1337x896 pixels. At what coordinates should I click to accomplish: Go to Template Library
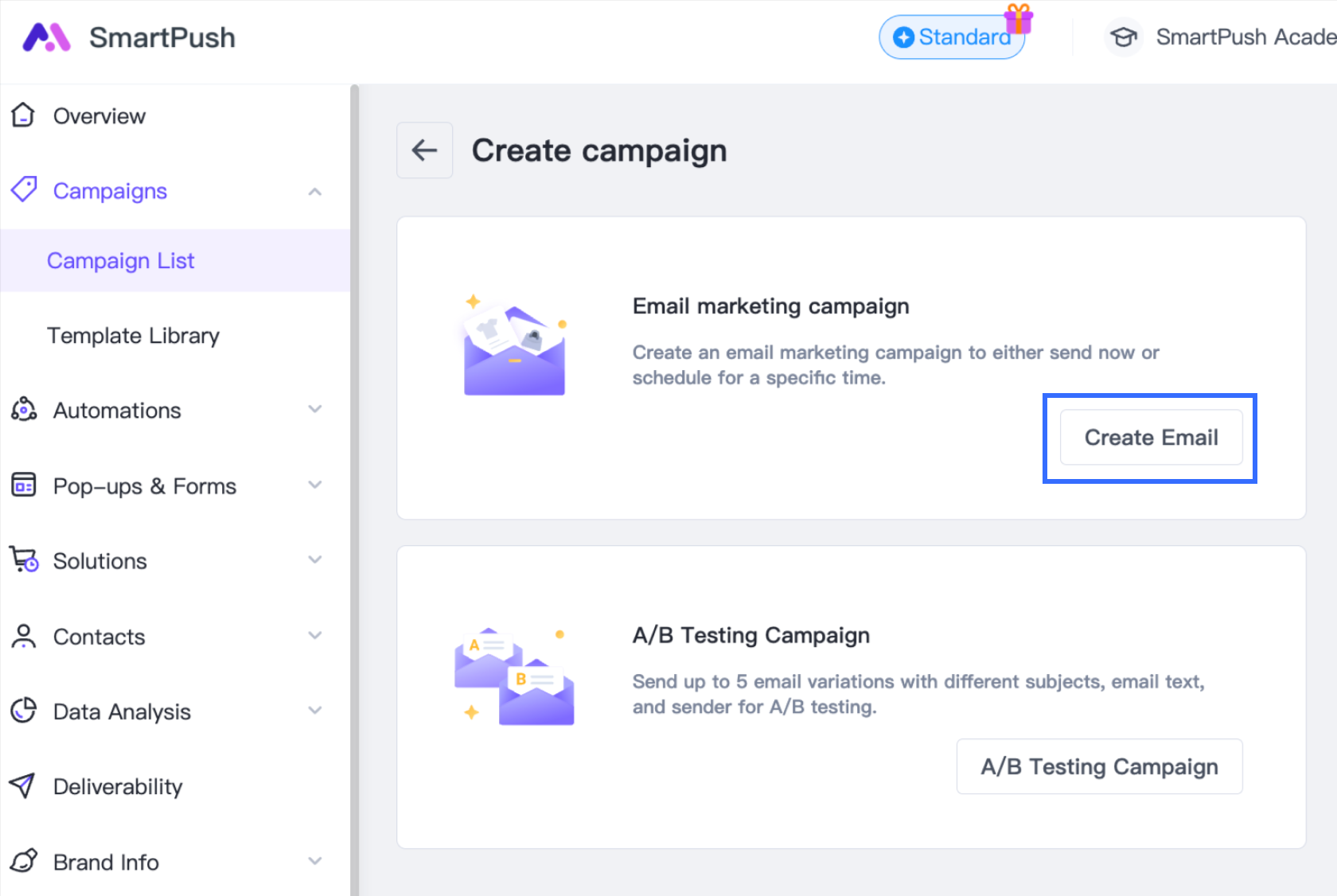[133, 336]
